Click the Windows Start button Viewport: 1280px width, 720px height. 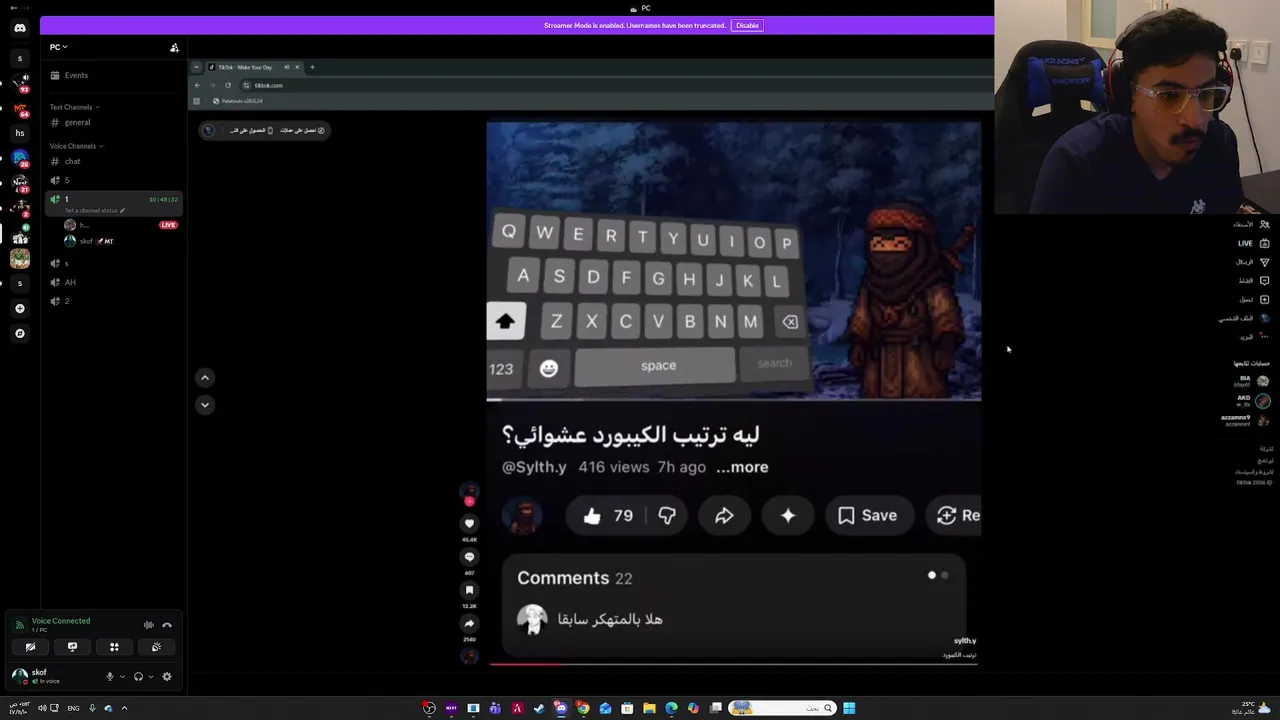849,708
